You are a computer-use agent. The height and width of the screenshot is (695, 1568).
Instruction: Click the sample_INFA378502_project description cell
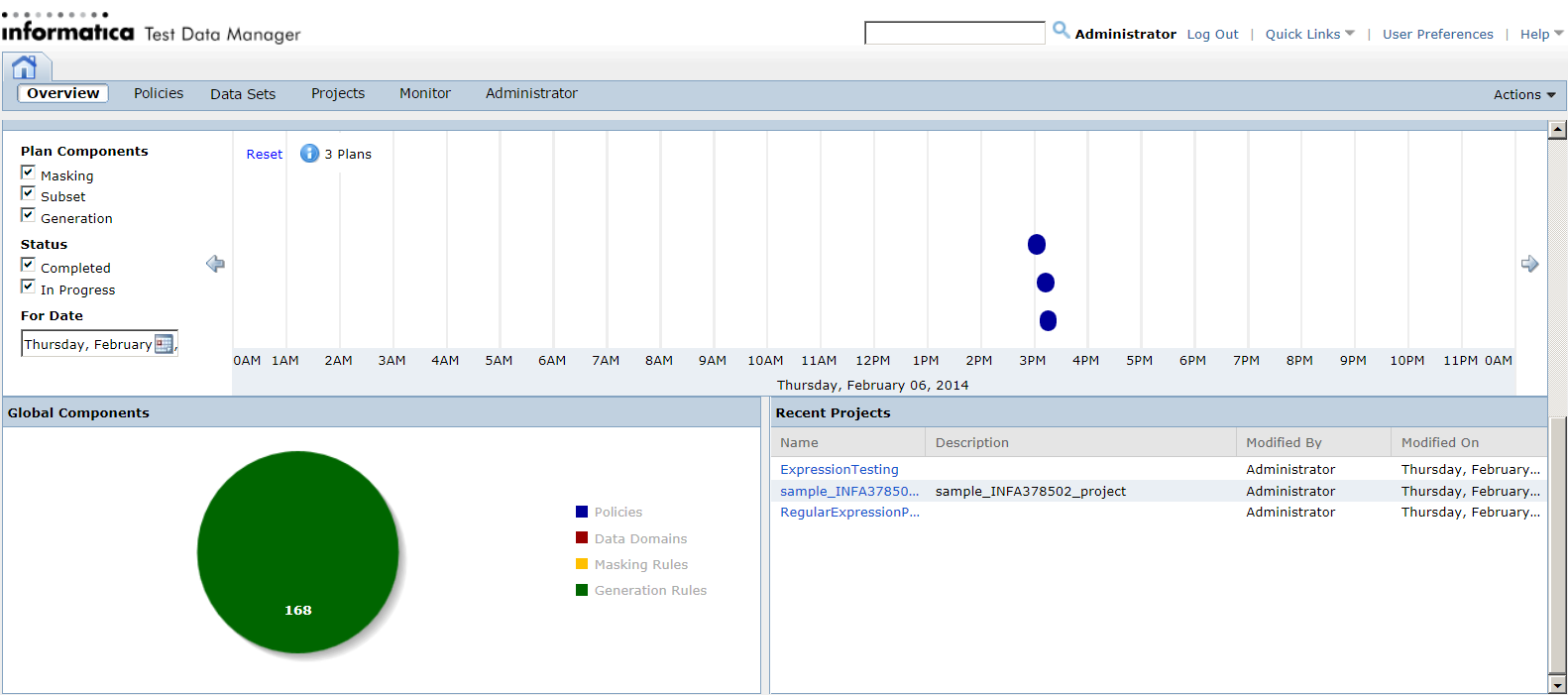(x=1031, y=491)
